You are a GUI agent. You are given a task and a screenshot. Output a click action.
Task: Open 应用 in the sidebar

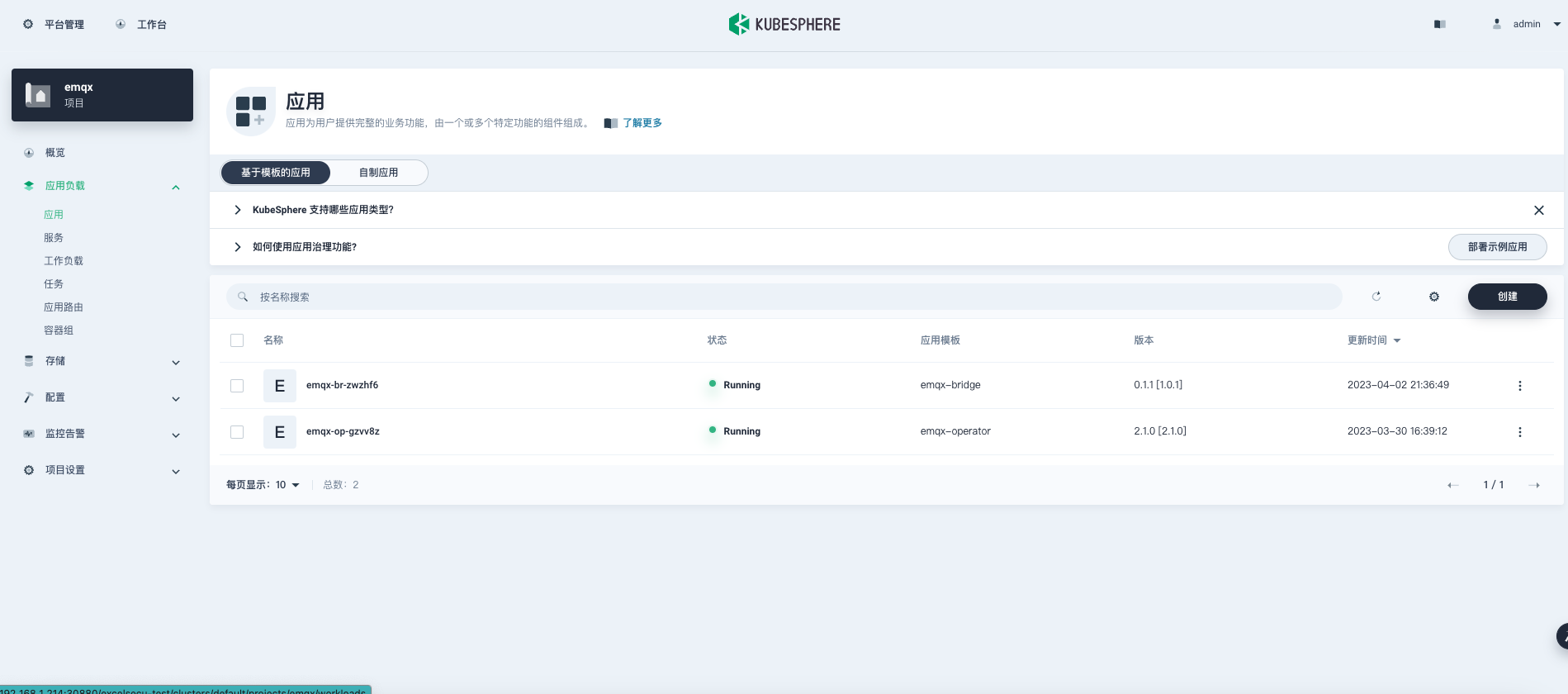click(54, 215)
